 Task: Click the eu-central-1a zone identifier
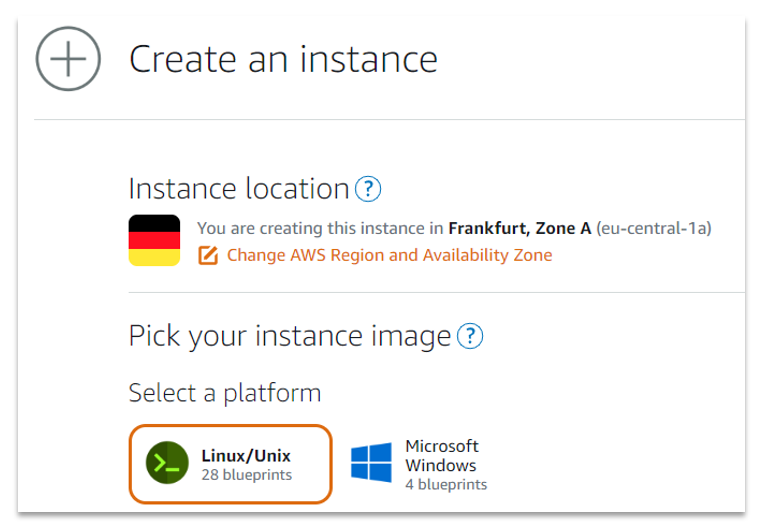(654, 229)
